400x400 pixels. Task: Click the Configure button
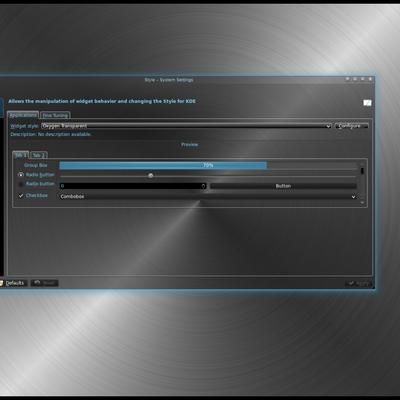(351, 126)
